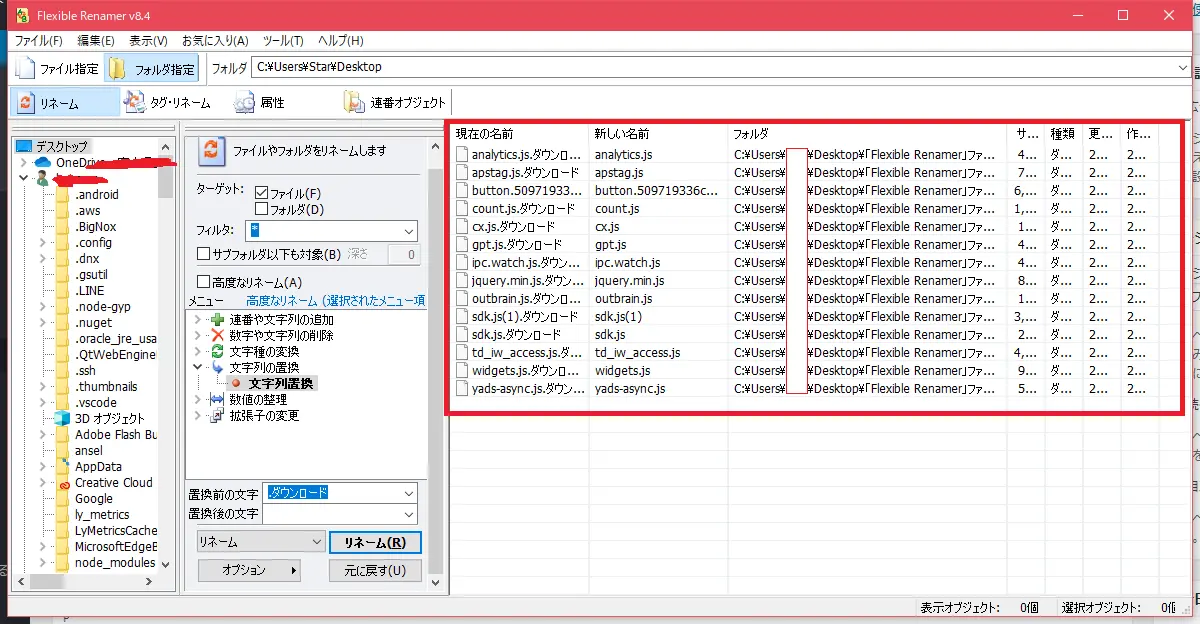The width and height of the screenshot is (1200, 624).
Task: Expand the 拡張子の変更 tree node
Action: point(198,415)
